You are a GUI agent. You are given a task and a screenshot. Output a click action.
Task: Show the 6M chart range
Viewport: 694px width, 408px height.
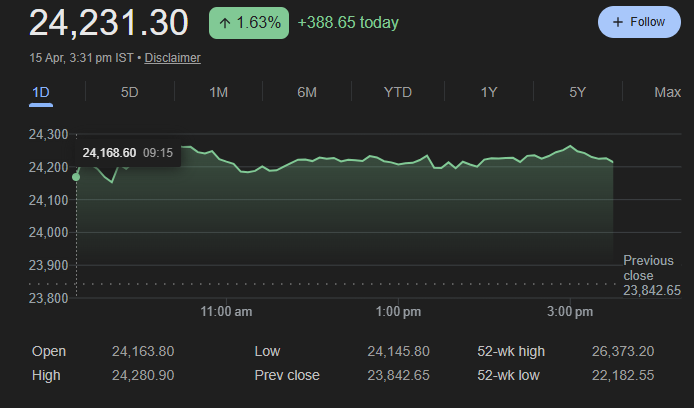click(307, 93)
